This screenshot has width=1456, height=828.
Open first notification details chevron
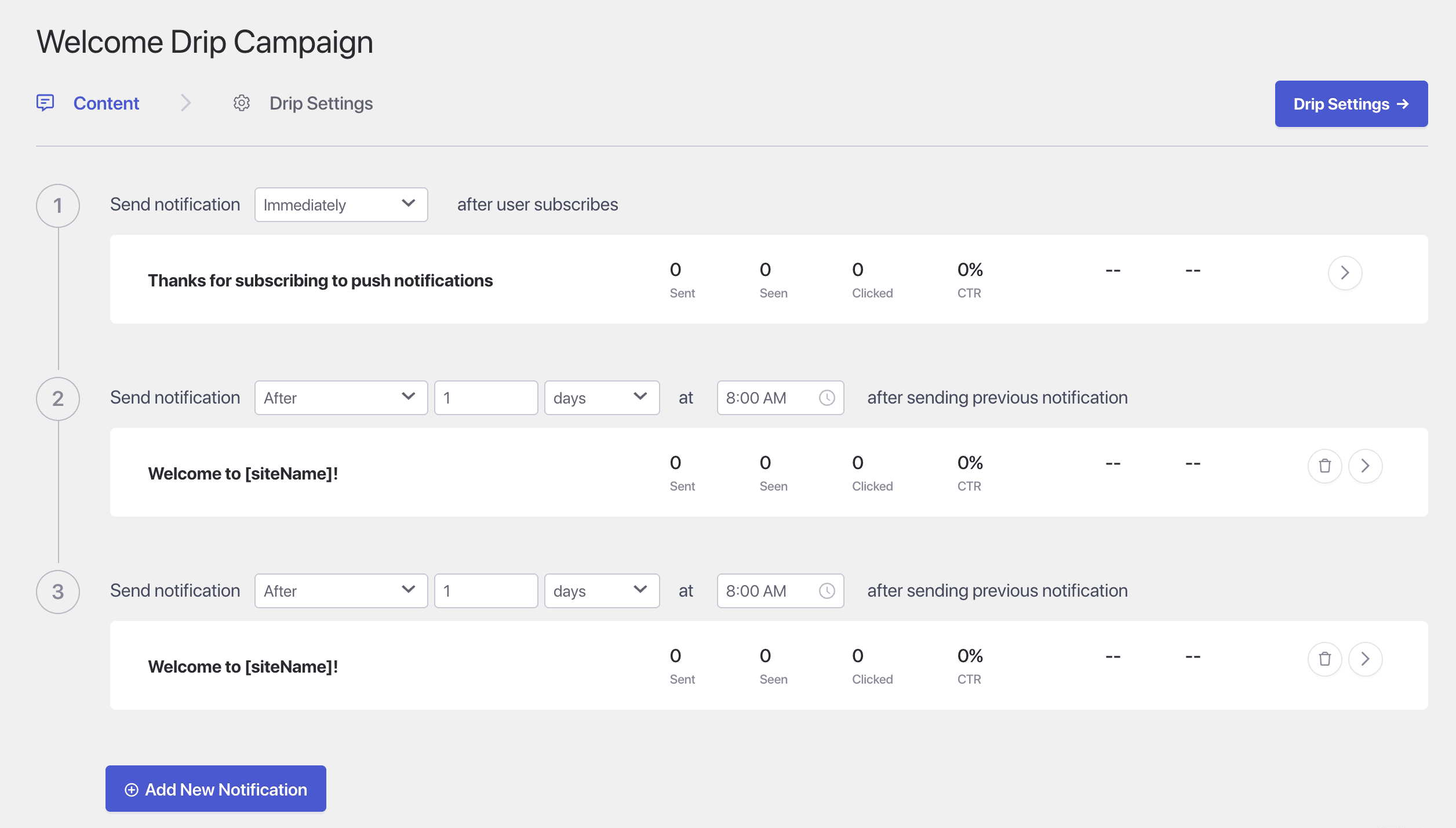point(1345,273)
